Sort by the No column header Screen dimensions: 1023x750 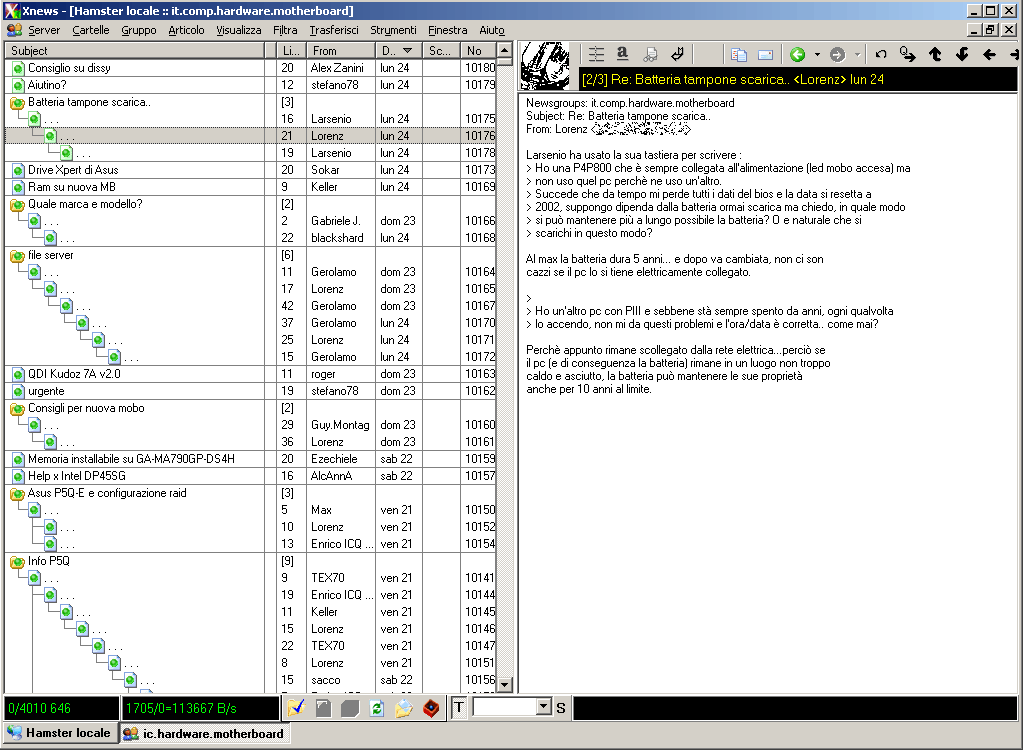pyautogui.click(x=478, y=50)
